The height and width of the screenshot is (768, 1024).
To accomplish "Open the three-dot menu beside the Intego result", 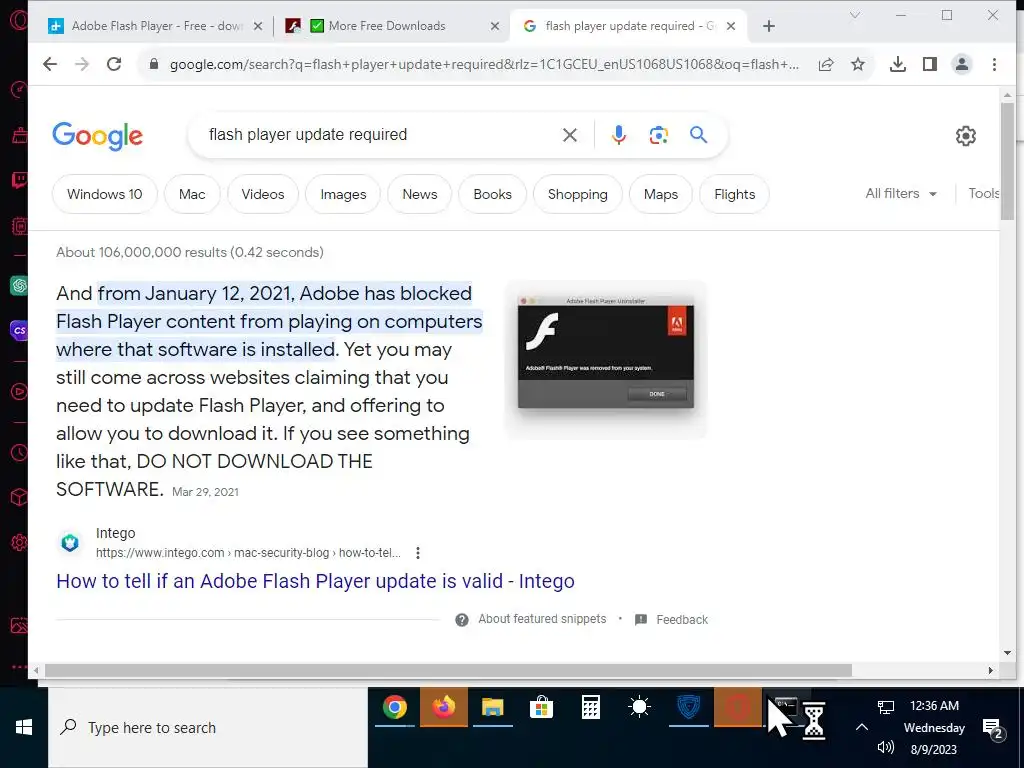I will pyautogui.click(x=418, y=553).
